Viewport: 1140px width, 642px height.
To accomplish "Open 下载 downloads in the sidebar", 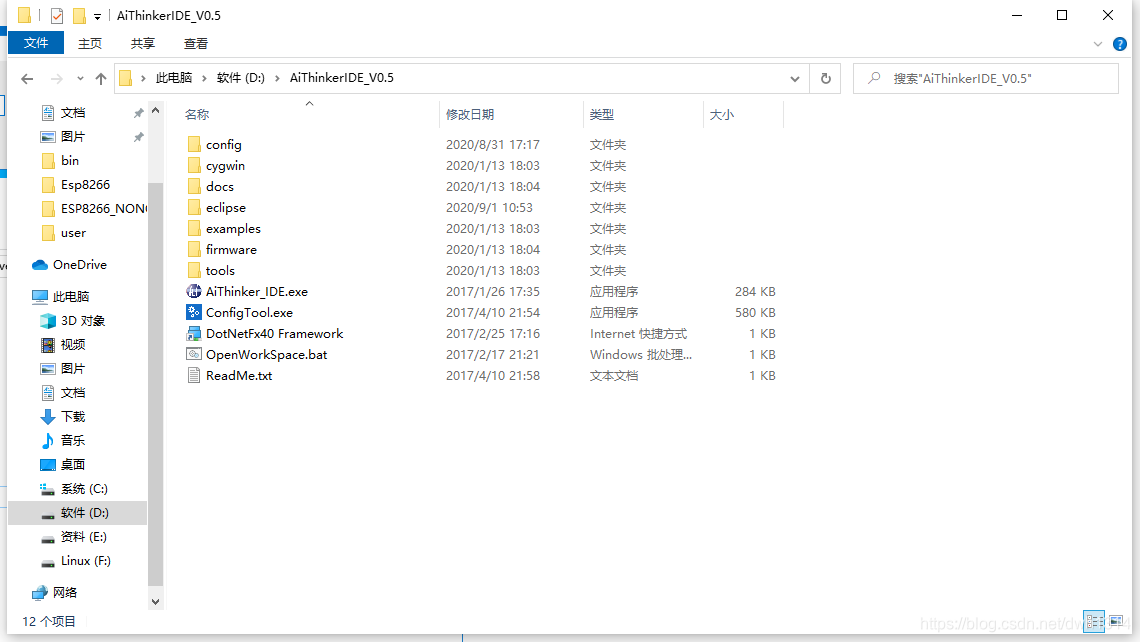I will [x=63, y=417].
